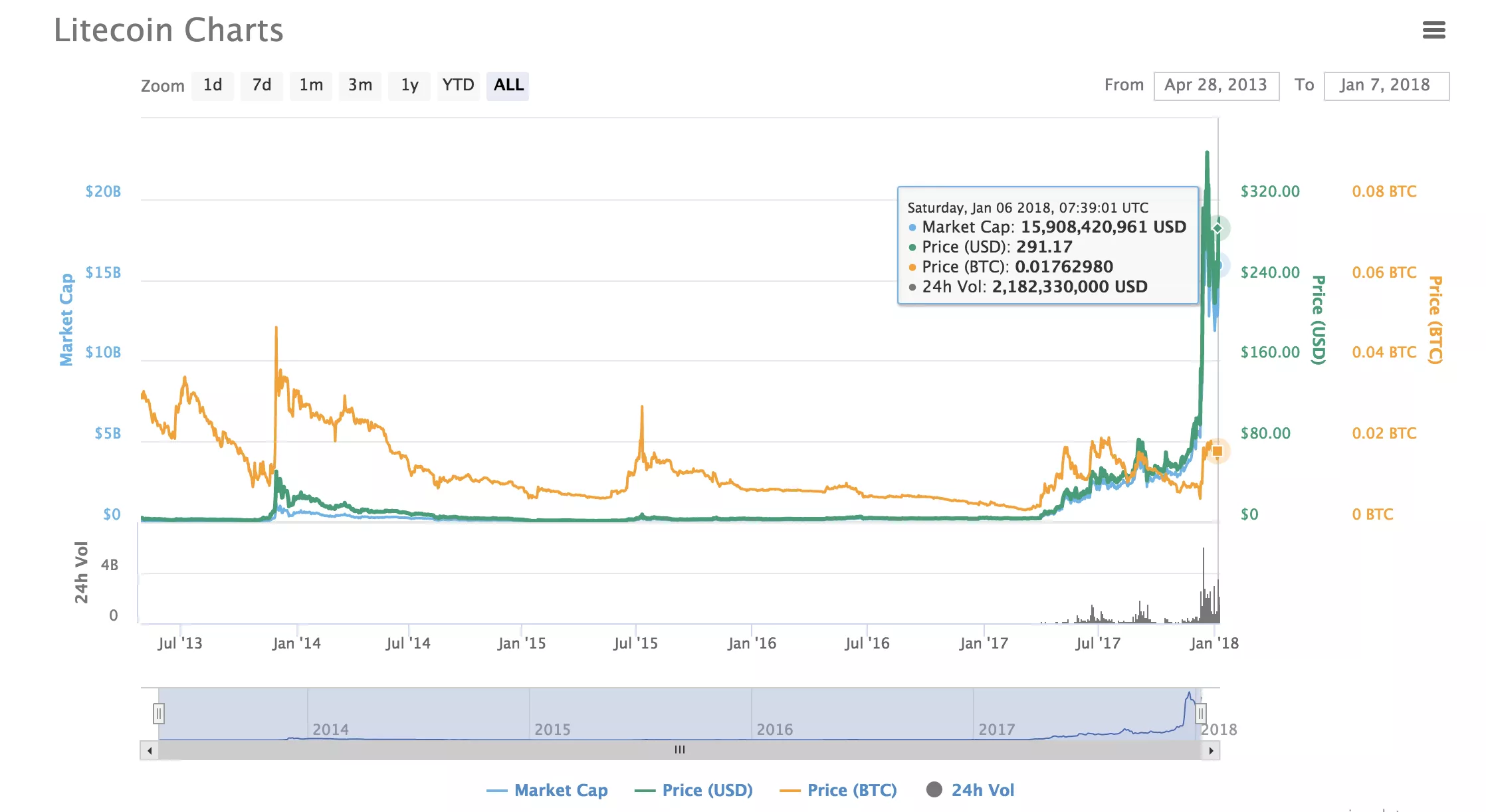Select the ALL zoom range
Viewport: 1486px width, 812px height.
(508, 86)
